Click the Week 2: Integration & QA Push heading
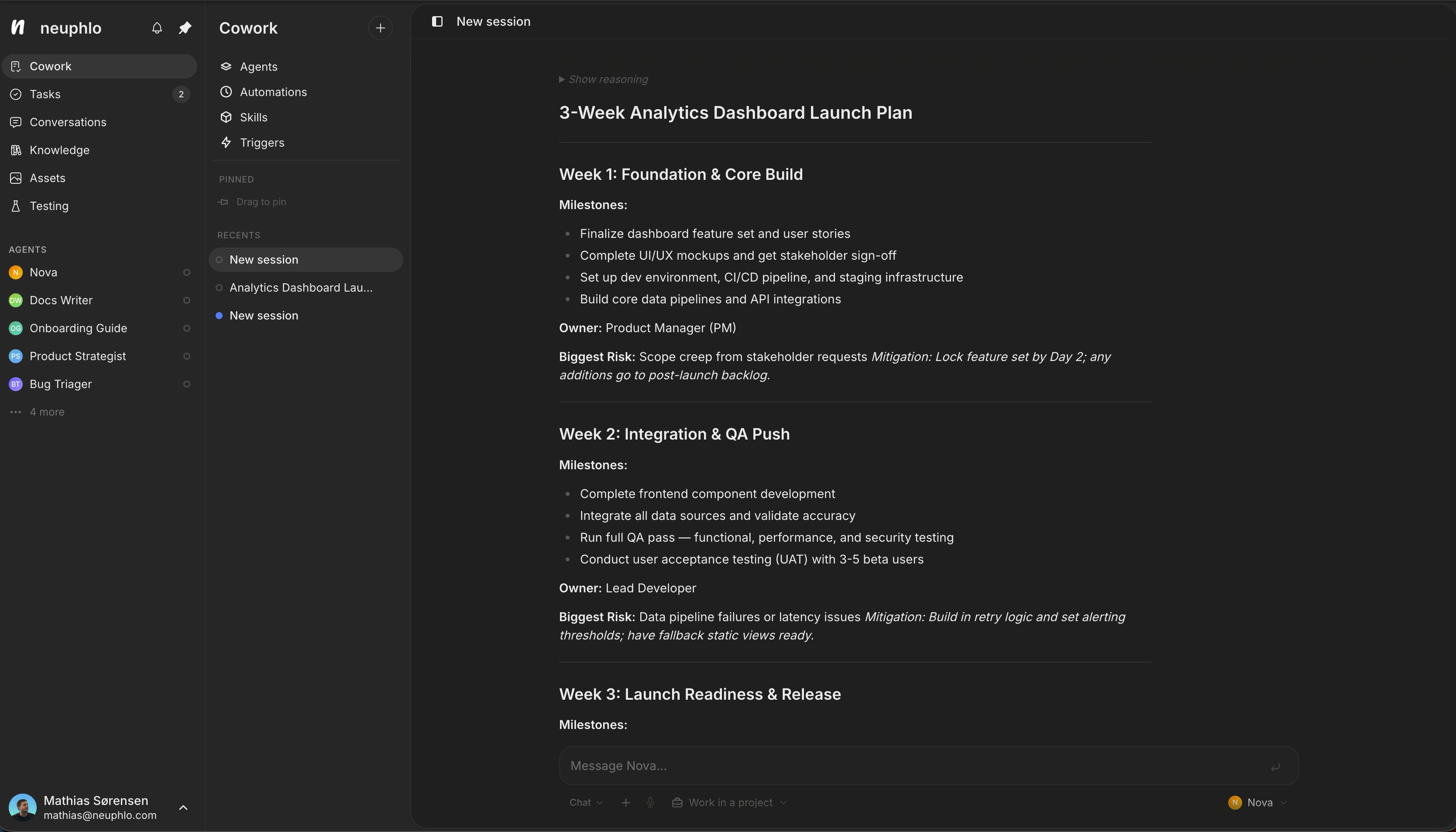 coord(674,434)
